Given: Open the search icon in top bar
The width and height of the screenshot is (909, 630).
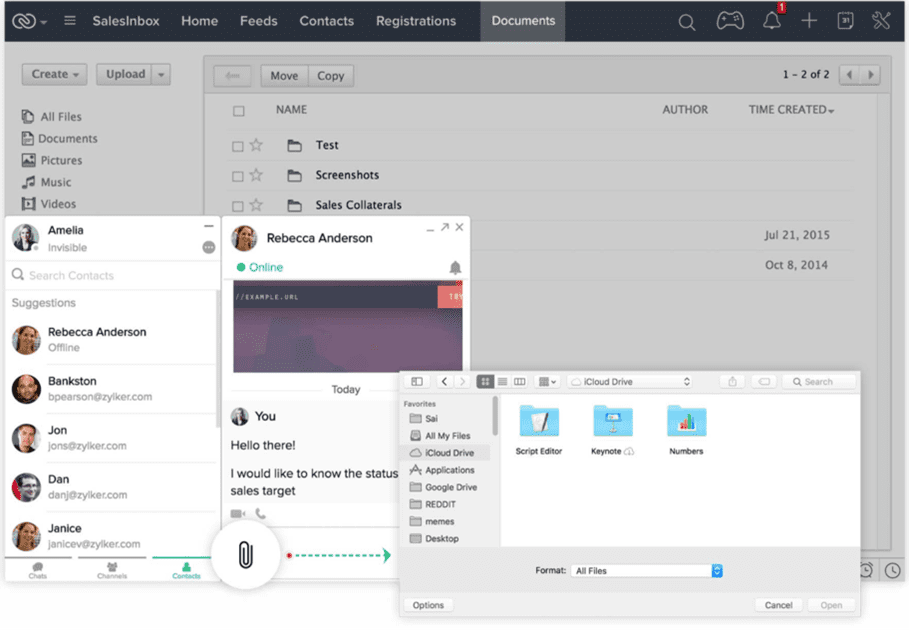Looking at the screenshot, I should pos(686,22).
